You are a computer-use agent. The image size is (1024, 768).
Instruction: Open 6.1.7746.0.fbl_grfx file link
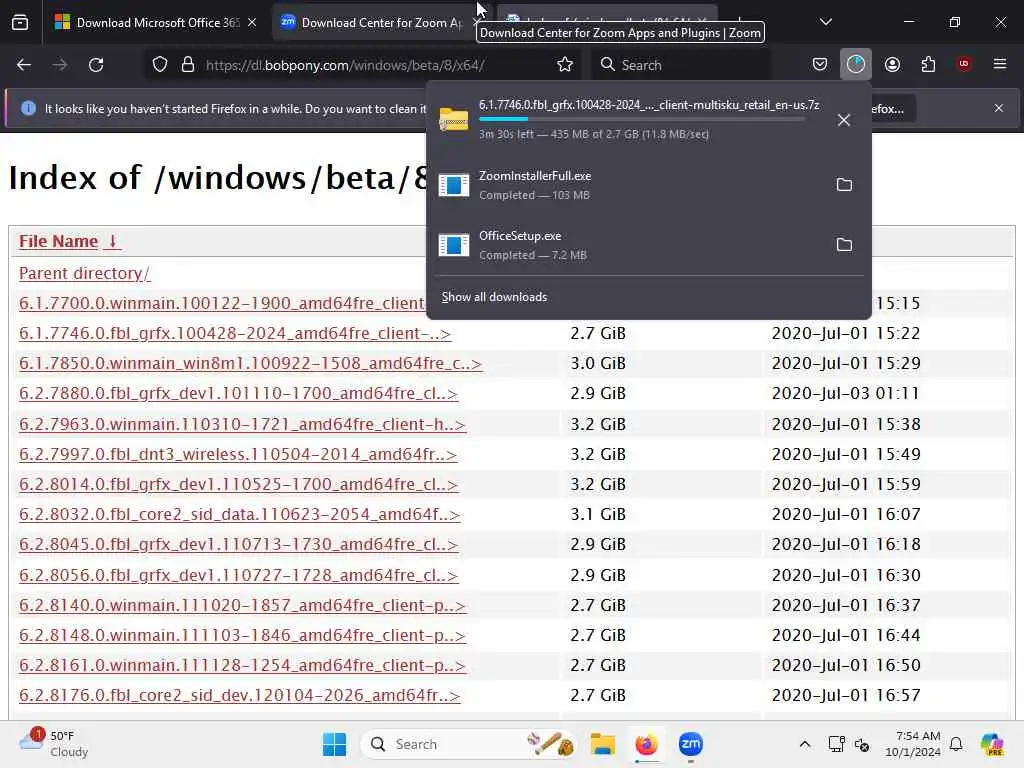click(x=235, y=333)
